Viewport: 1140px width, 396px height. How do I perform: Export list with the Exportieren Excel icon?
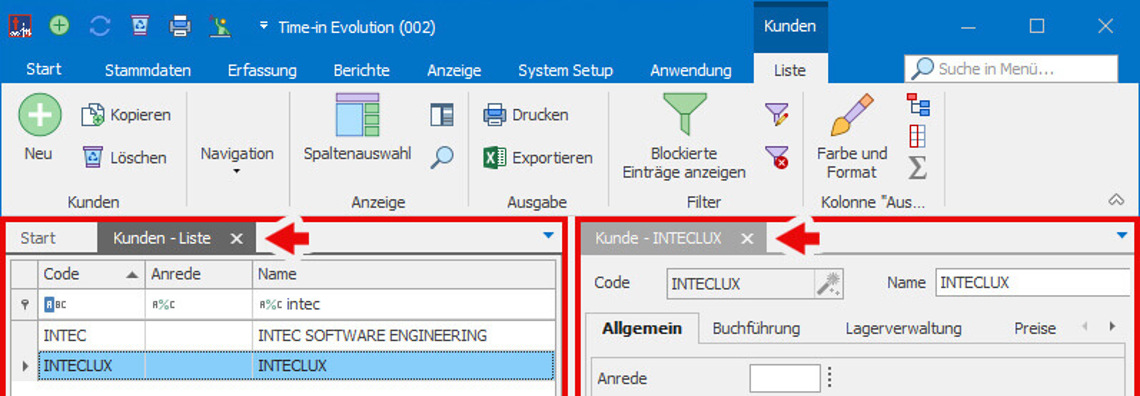(494, 158)
